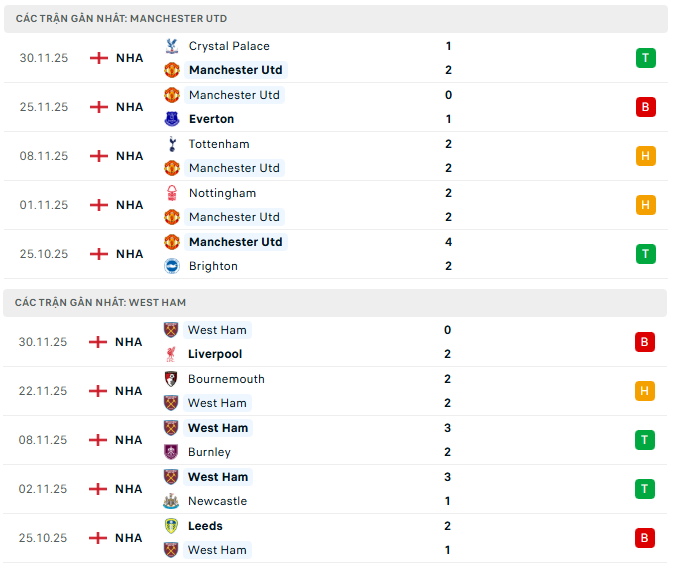Click the Burnley club crest
The image size is (674, 572).
coord(171,452)
